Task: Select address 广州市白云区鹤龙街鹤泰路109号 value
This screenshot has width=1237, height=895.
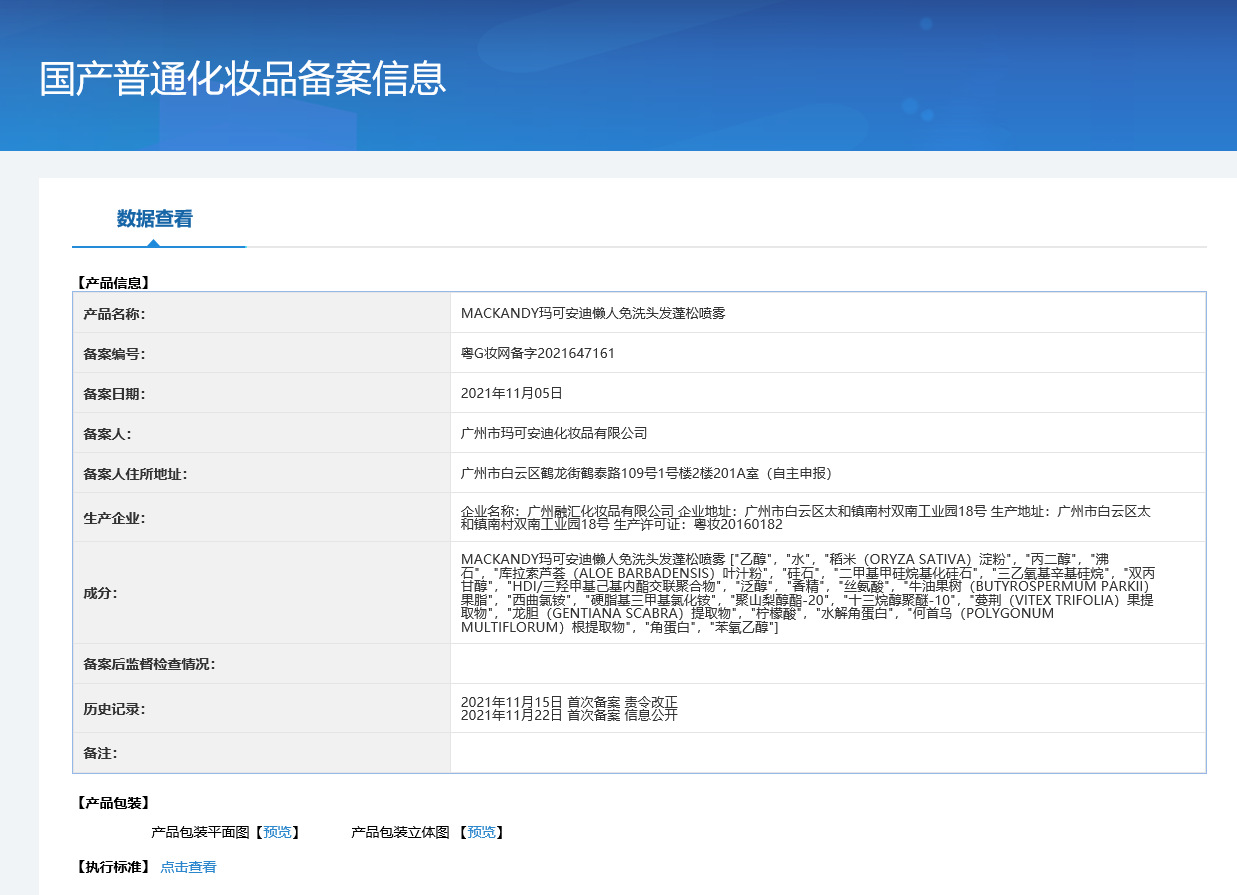Action: coord(646,473)
